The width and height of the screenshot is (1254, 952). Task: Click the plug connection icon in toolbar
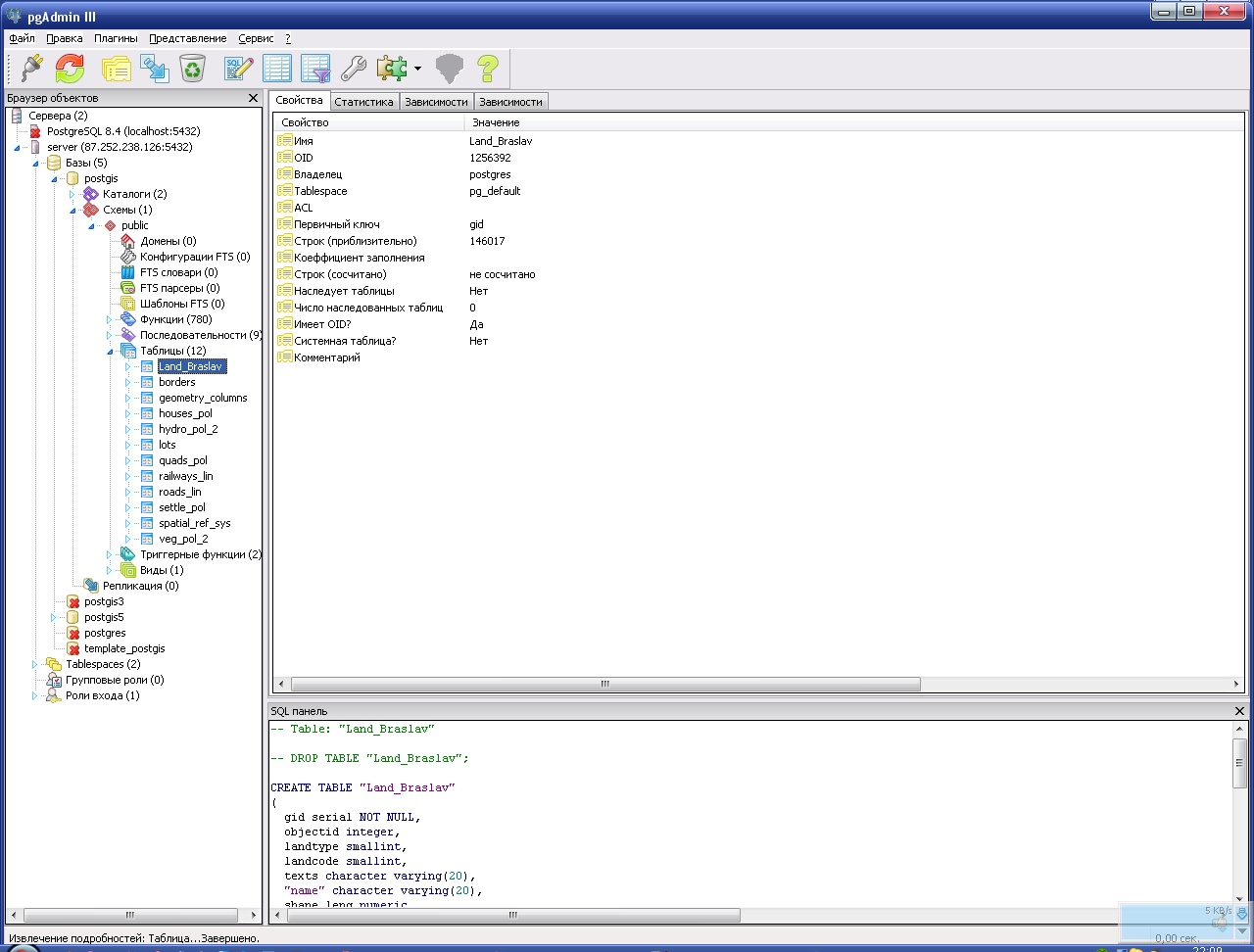click(x=32, y=68)
